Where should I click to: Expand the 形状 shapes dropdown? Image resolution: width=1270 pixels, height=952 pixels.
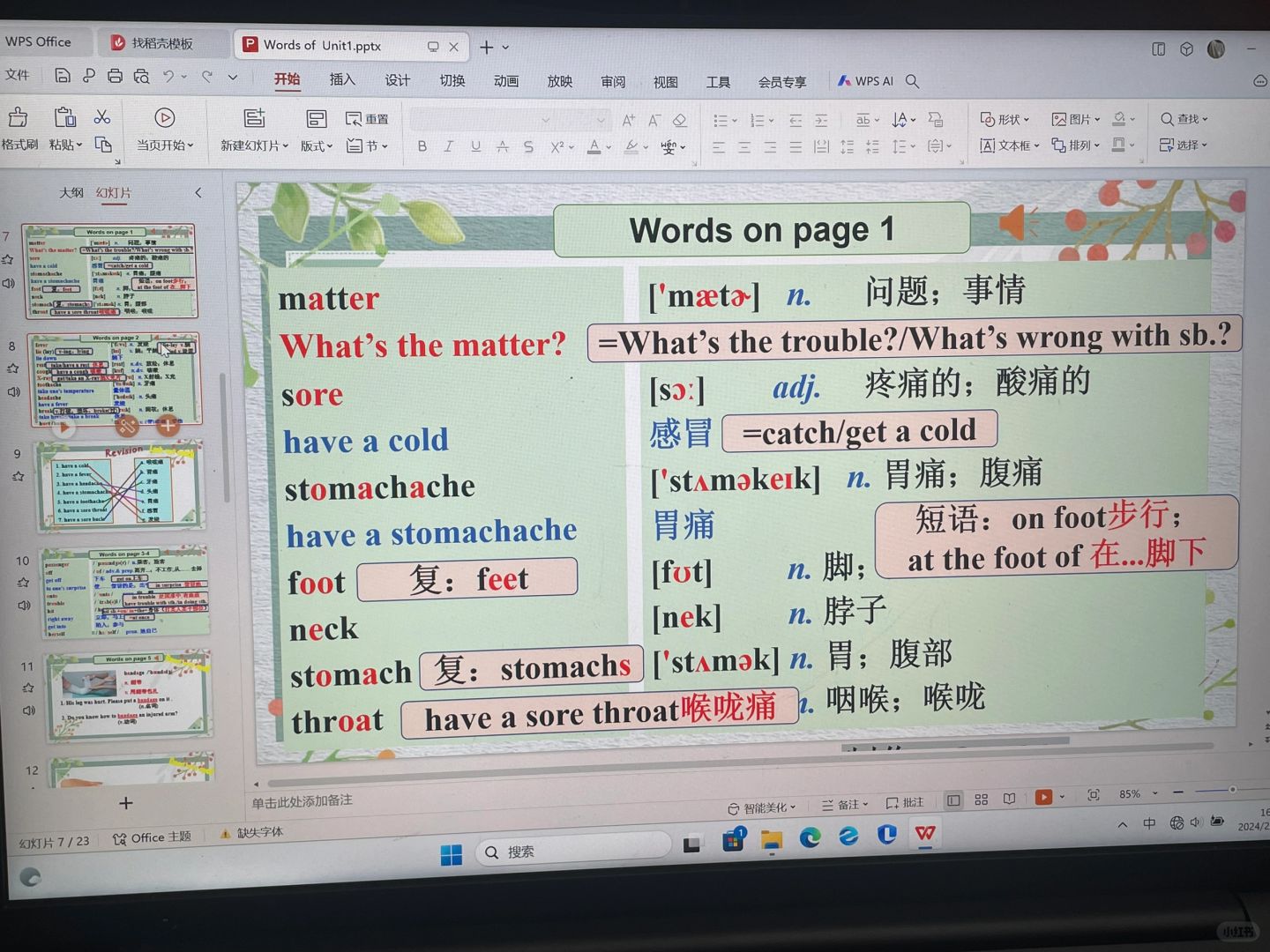[x=1005, y=119]
